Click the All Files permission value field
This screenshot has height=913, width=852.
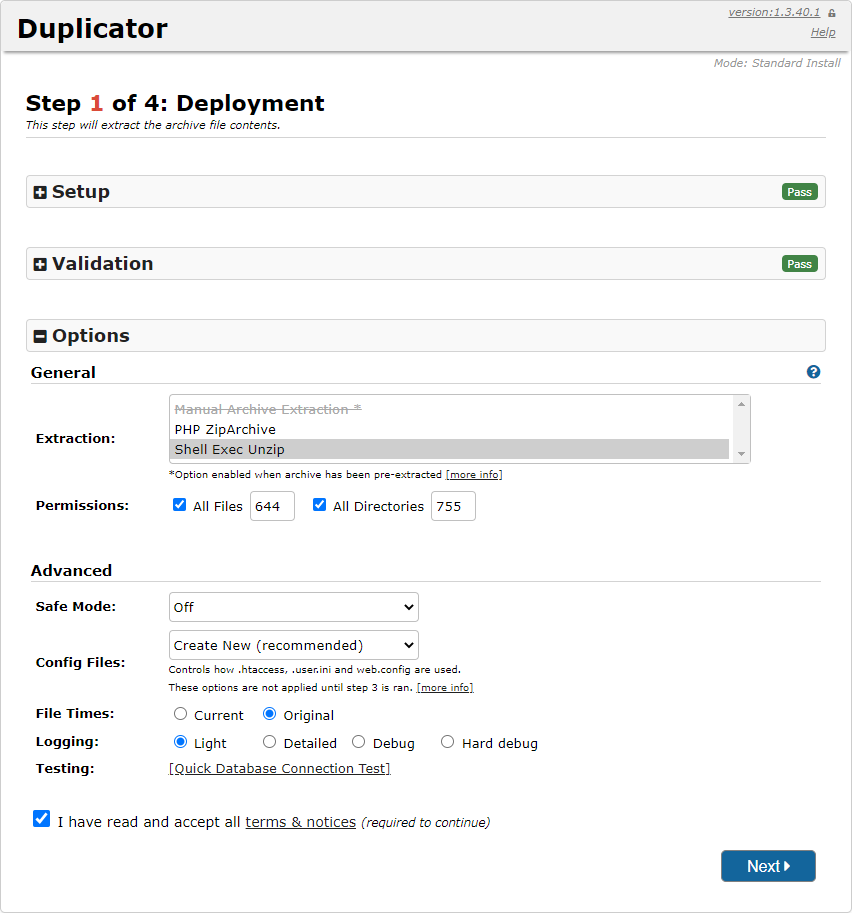click(x=272, y=506)
